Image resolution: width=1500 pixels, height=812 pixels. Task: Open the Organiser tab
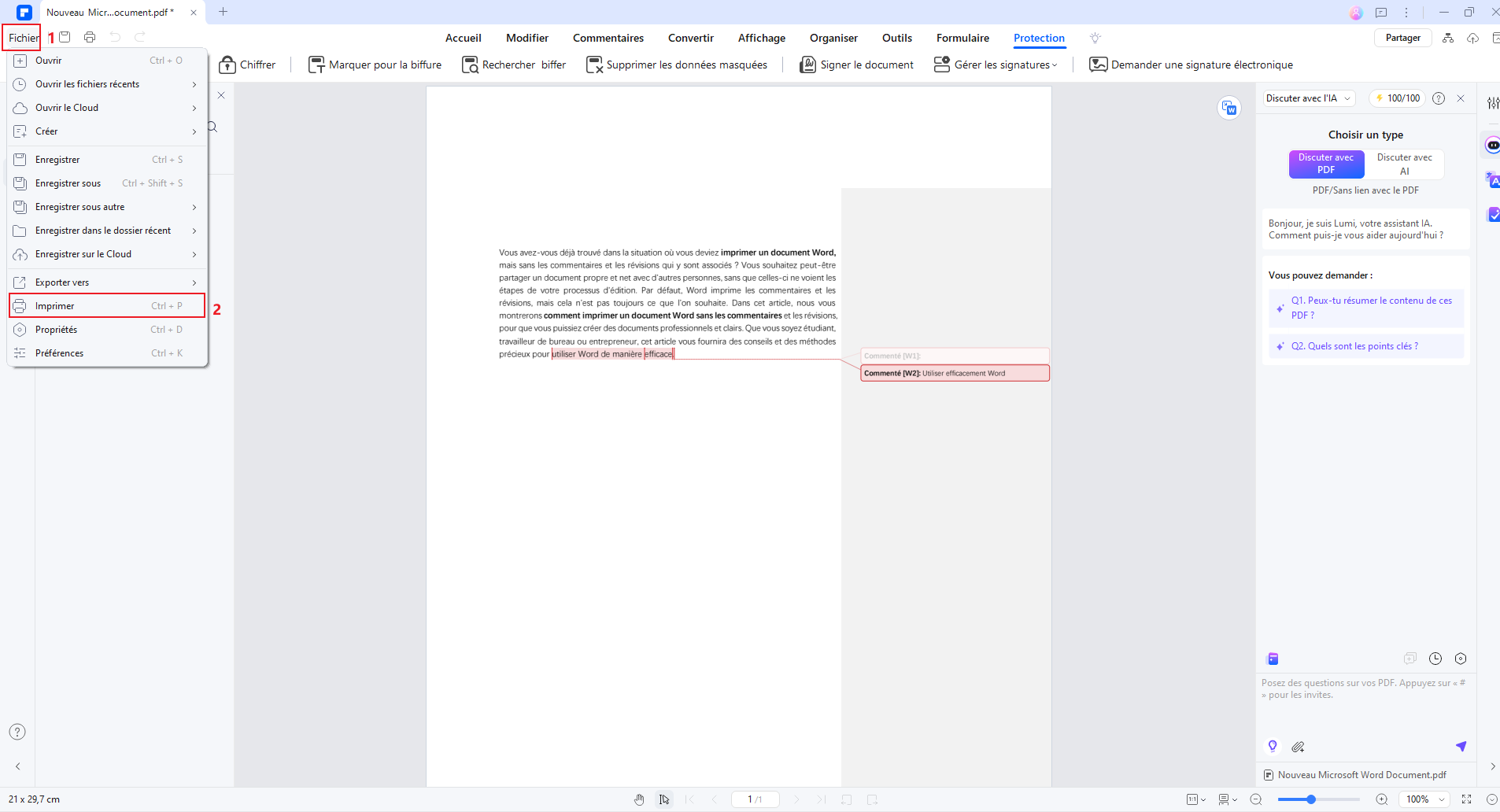click(833, 38)
